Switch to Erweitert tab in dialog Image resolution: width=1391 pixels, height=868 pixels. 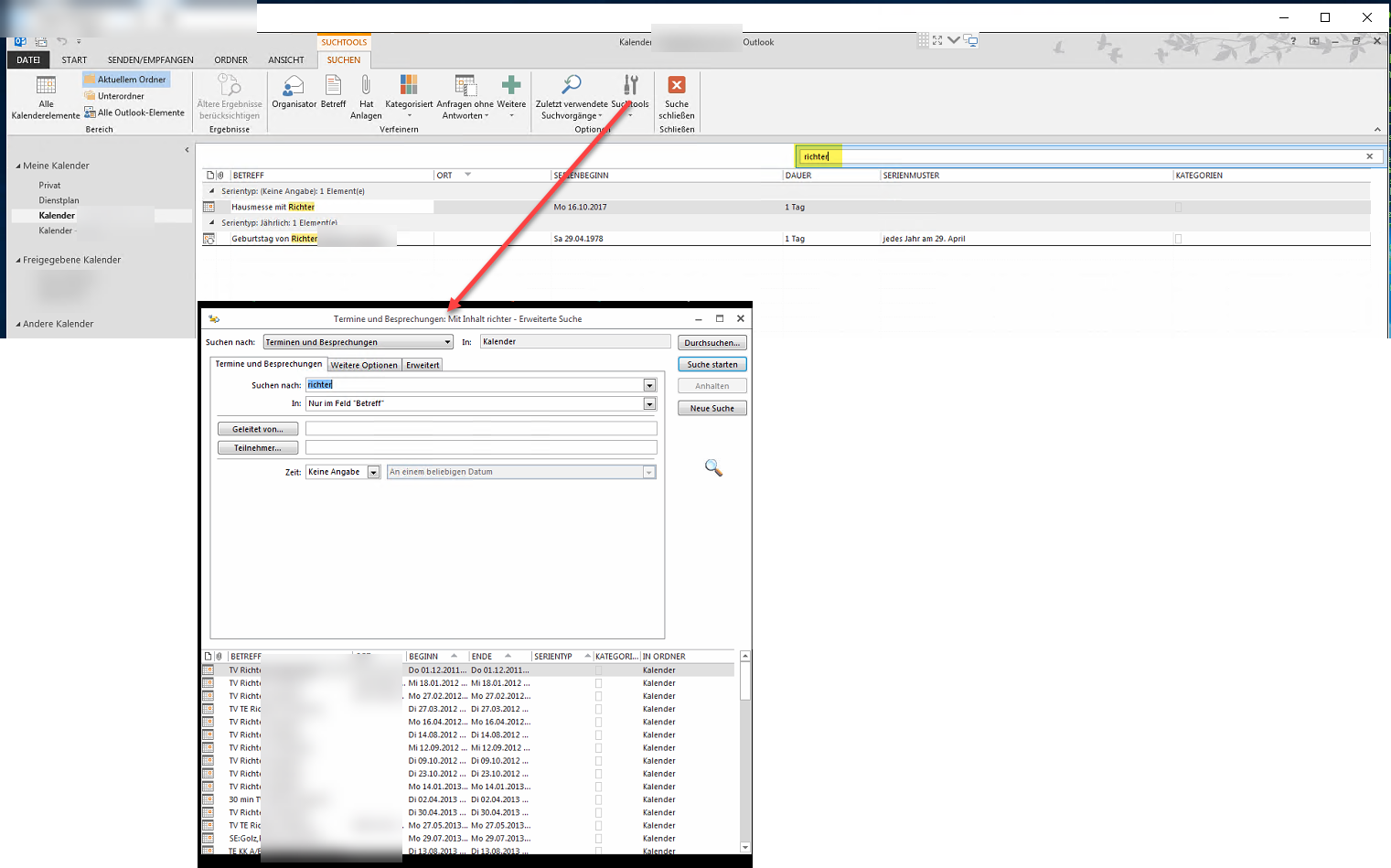pos(423,365)
